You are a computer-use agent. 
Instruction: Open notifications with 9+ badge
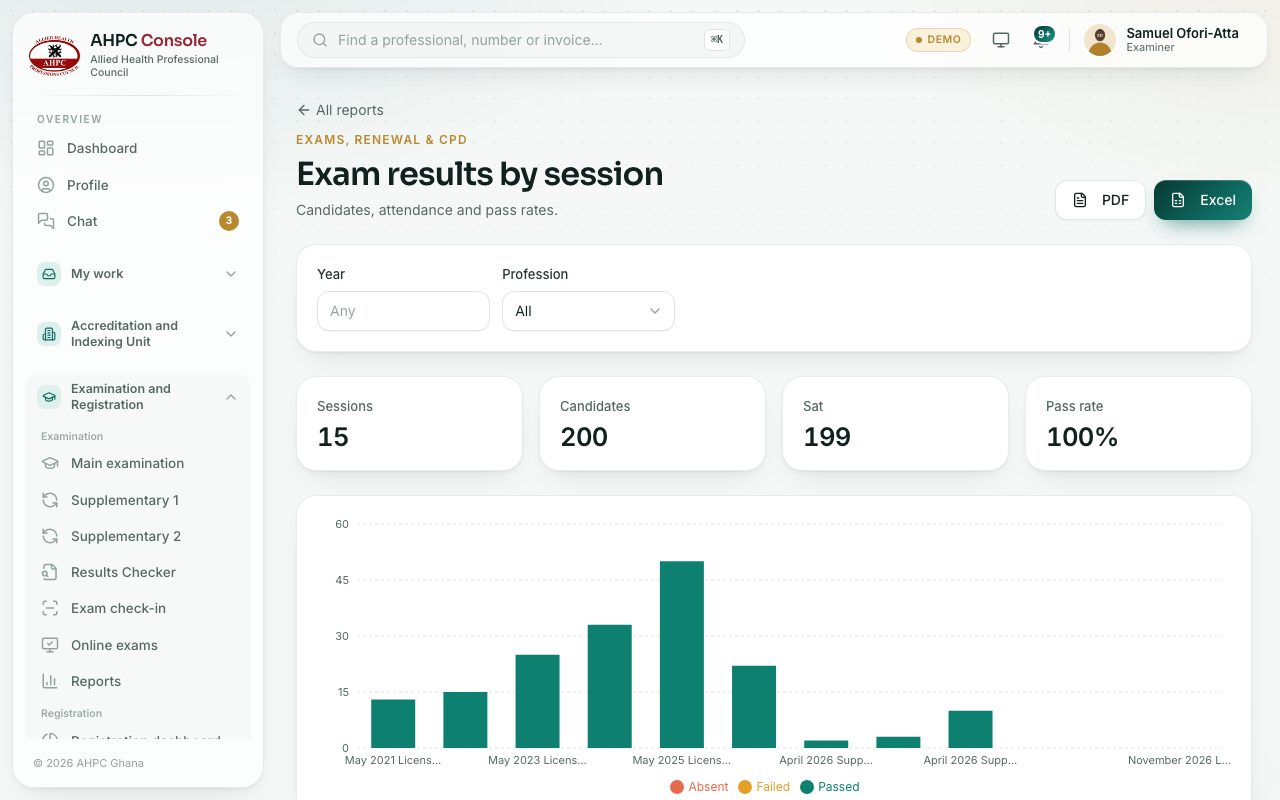tap(1042, 39)
